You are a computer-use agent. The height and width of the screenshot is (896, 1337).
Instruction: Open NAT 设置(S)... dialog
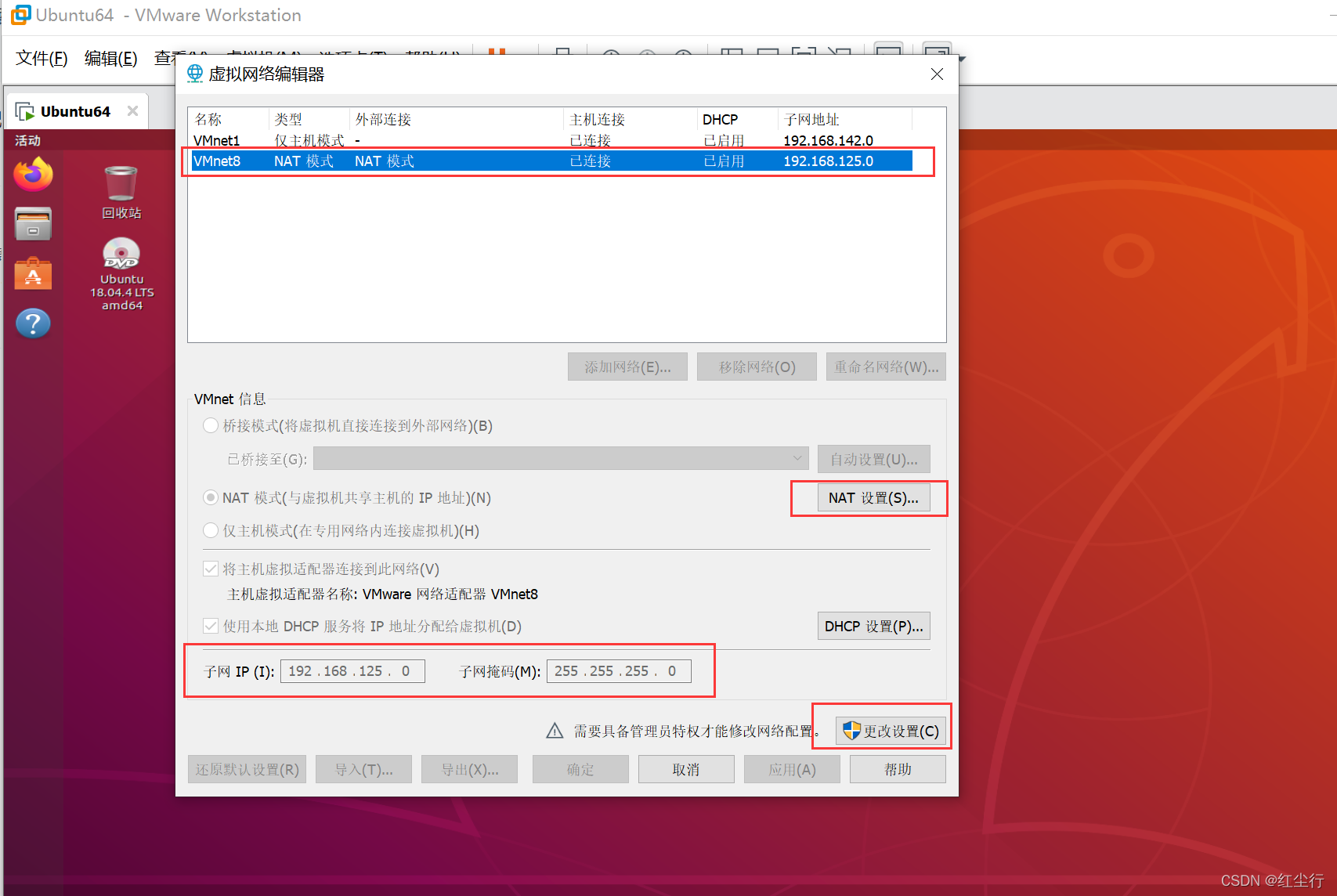[x=873, y=497]
